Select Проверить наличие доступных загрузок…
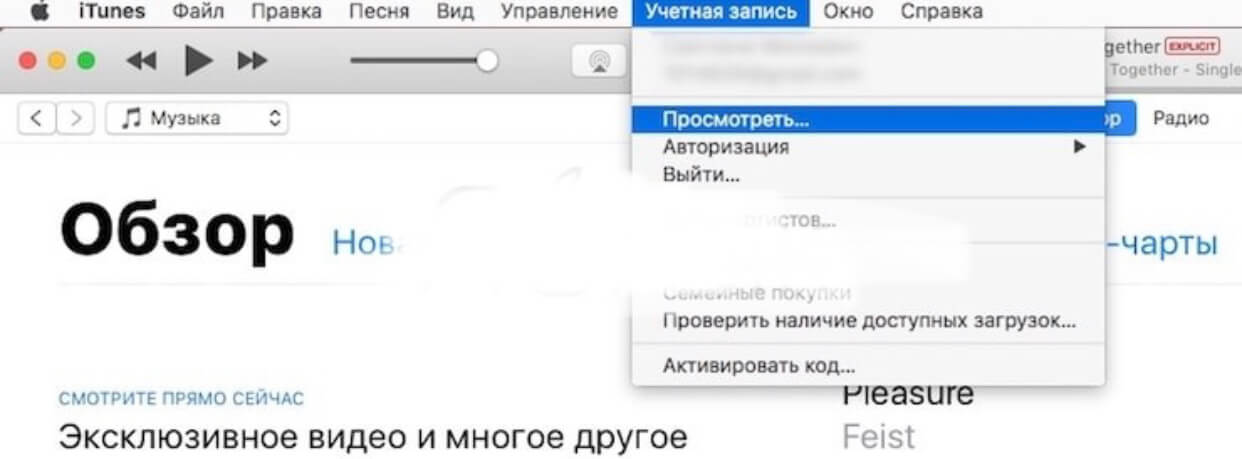The width and height of the screenshot is (1242, 459). 868,321
